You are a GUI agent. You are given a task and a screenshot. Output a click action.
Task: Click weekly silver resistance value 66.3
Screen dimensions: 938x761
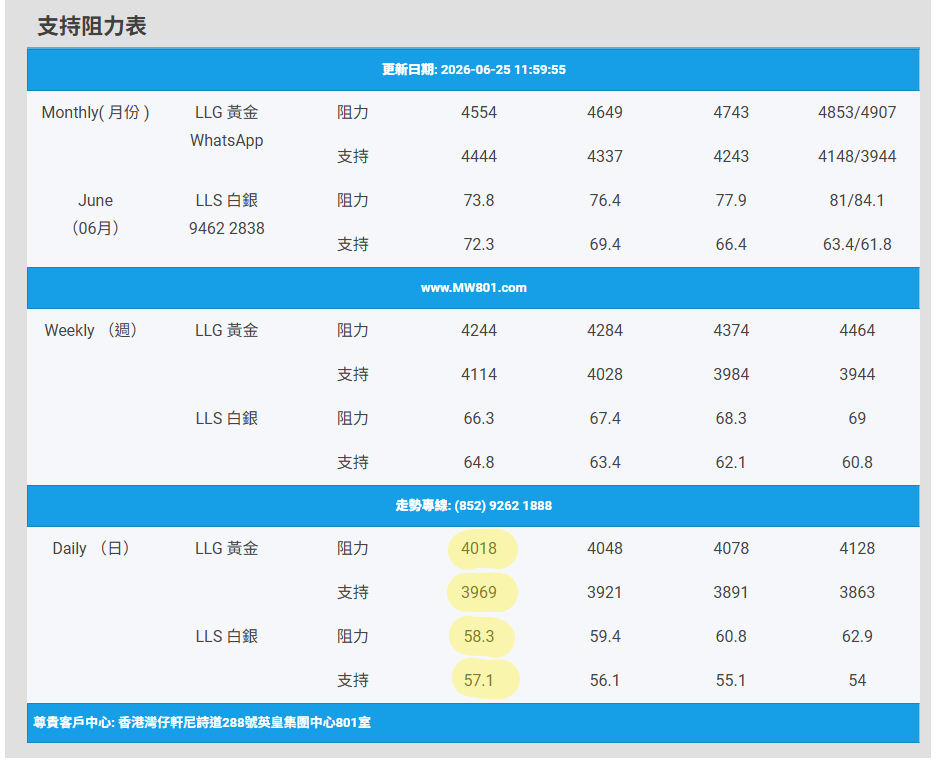[479, 418]
